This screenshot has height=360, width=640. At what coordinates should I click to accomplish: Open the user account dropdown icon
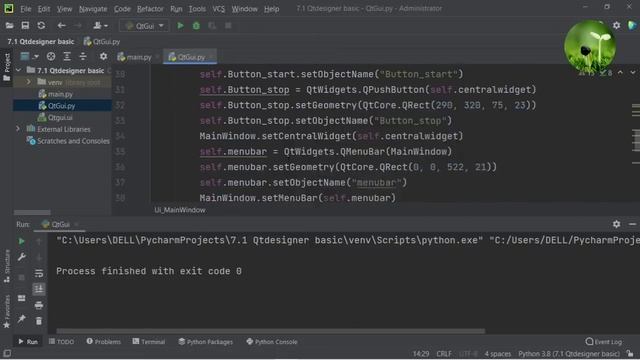(100, 26)
